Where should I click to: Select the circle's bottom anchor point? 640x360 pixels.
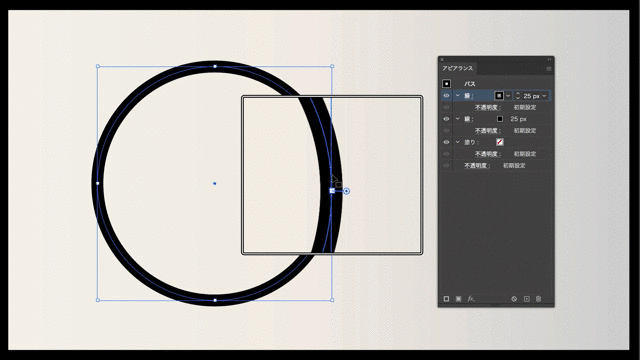tap(215, 300)
